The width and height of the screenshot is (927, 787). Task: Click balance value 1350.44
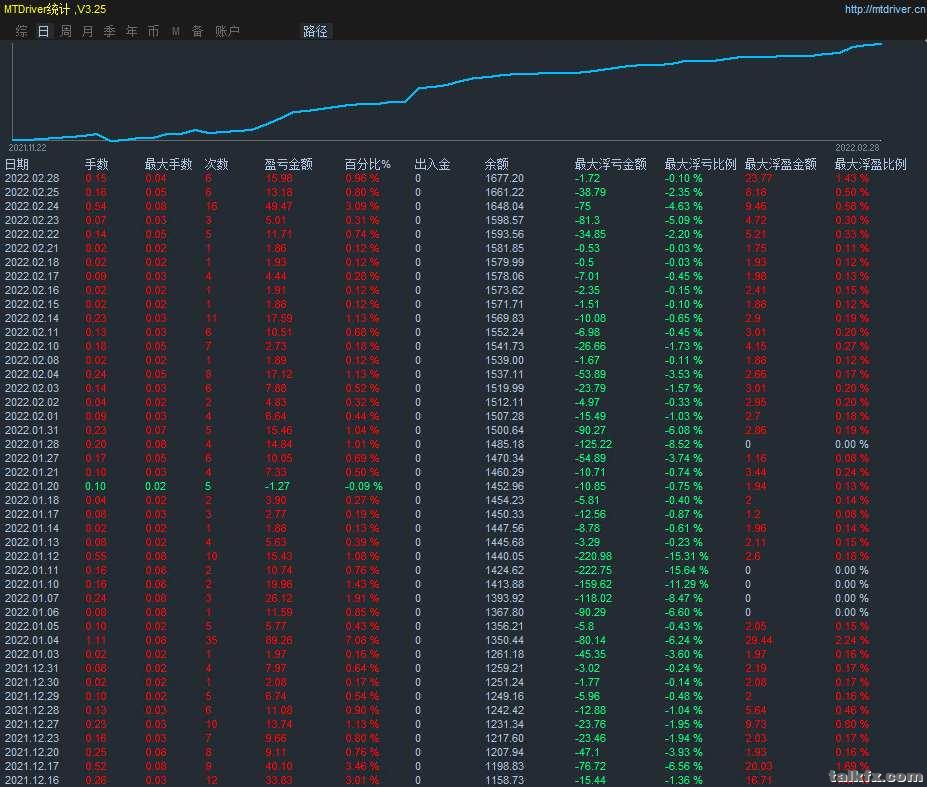pyautogui.click(x=504, y=640)
